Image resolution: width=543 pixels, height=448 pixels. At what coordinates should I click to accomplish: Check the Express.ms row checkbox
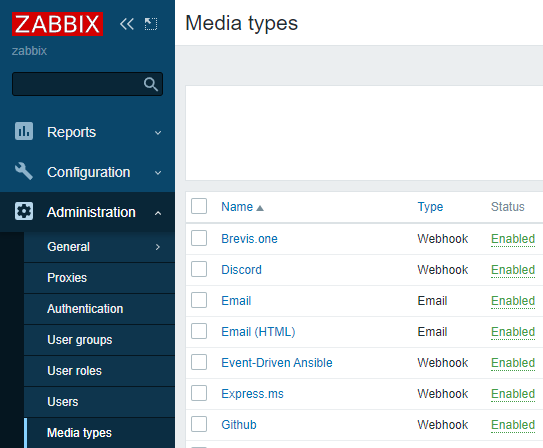click(199, 393)
